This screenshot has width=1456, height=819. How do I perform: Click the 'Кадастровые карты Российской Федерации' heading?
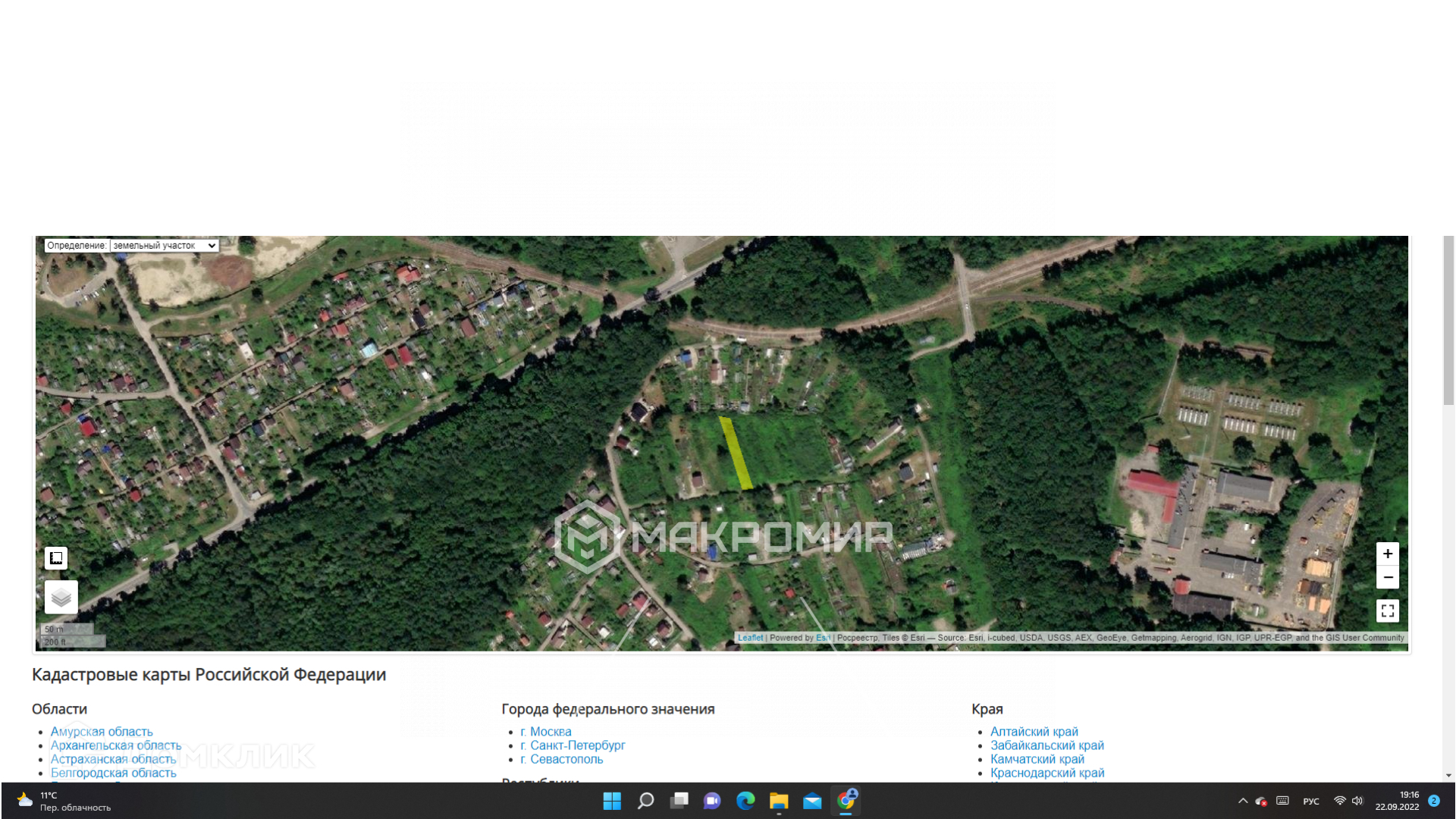[x=209, y=674]
